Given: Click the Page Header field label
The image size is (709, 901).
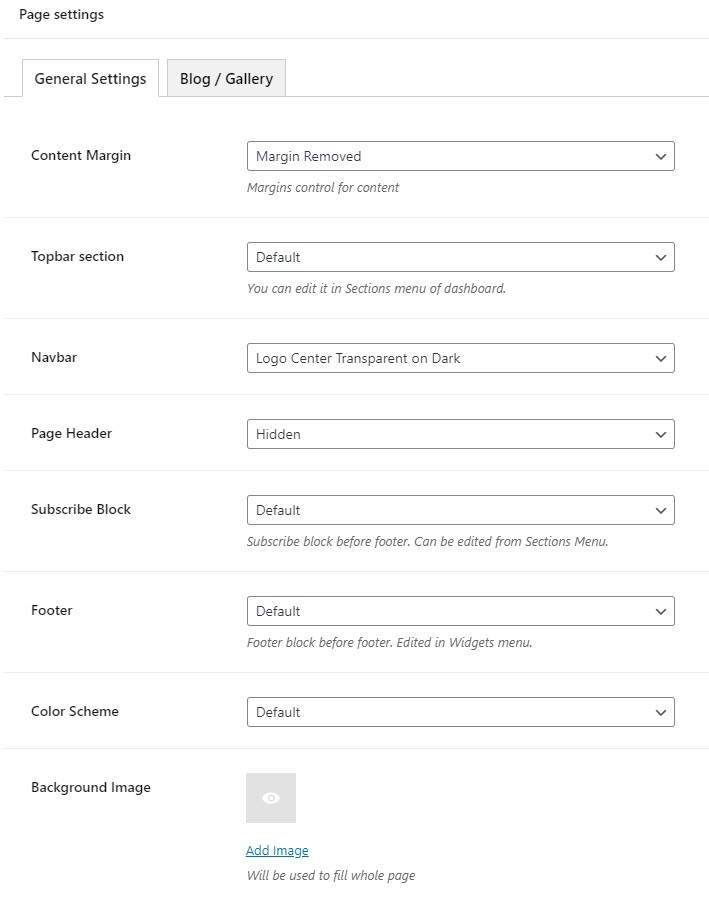Looking at the screenshot, I should point(71,433).
